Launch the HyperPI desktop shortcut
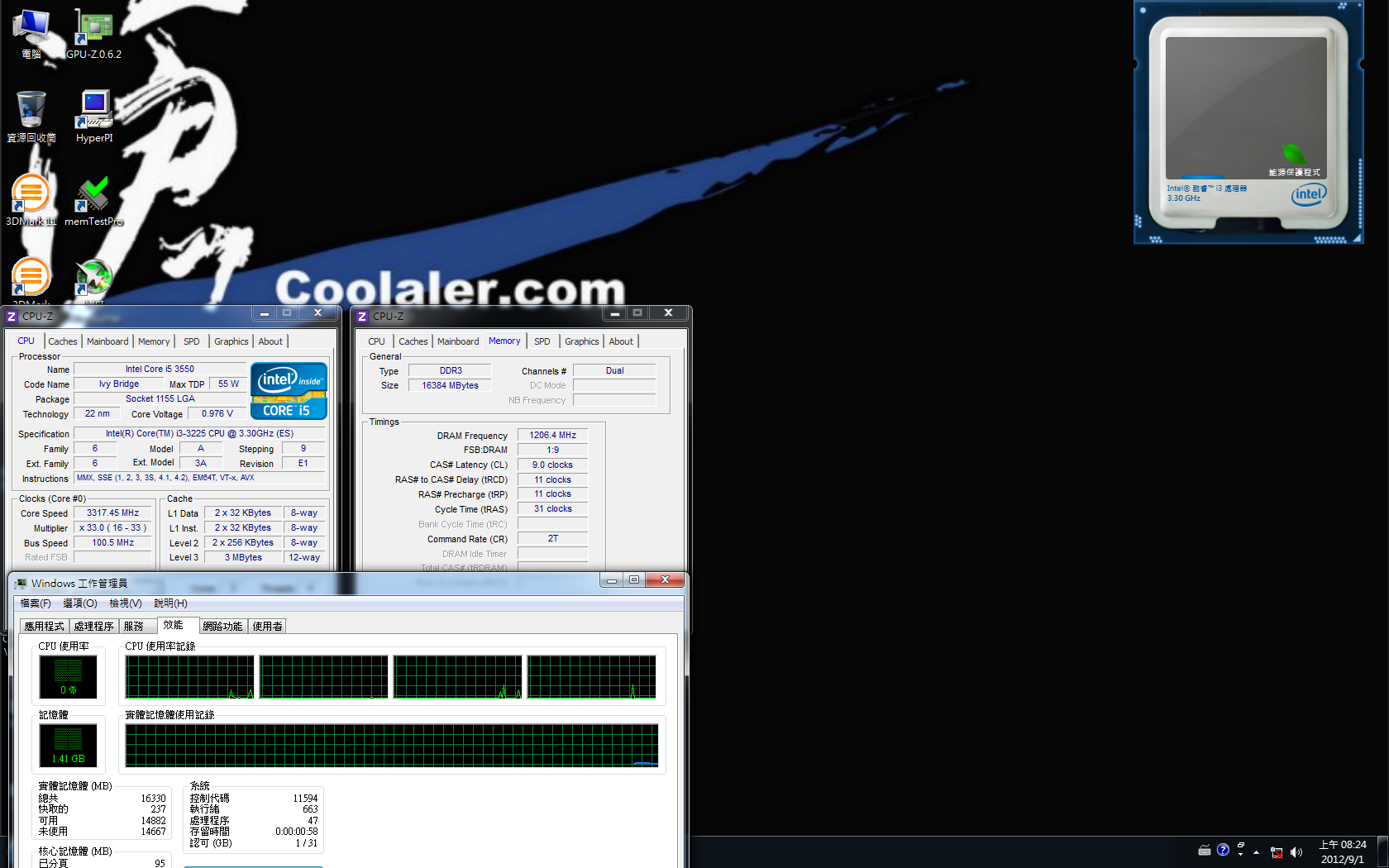 click(x=94, y=117)
